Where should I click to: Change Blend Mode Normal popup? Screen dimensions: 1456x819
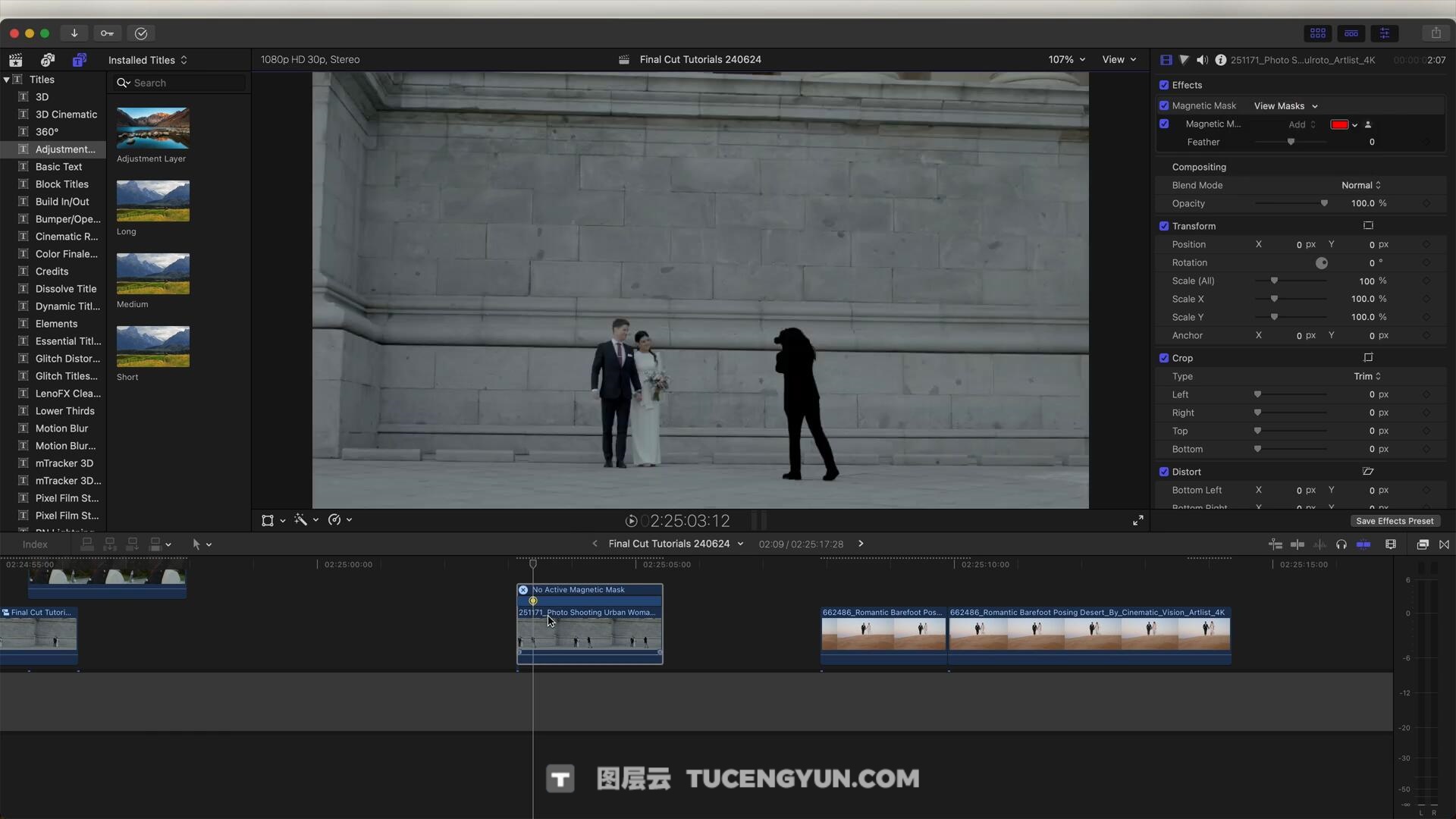coord(1361,185)
